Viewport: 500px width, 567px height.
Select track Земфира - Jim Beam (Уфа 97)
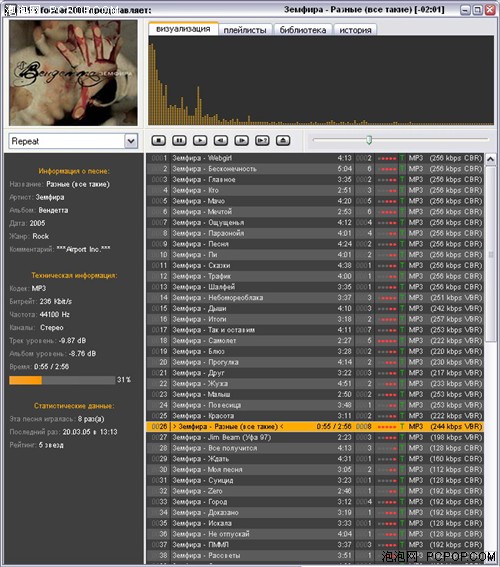pyautogui.click(x=315, y=437)
